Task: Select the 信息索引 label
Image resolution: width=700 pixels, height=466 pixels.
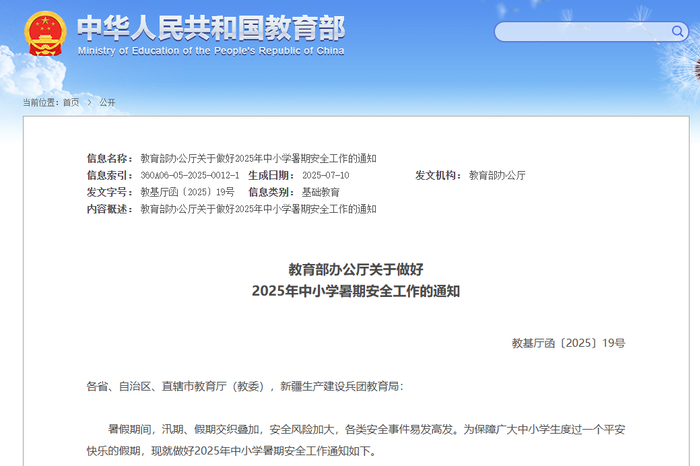Action: (109, 175)
